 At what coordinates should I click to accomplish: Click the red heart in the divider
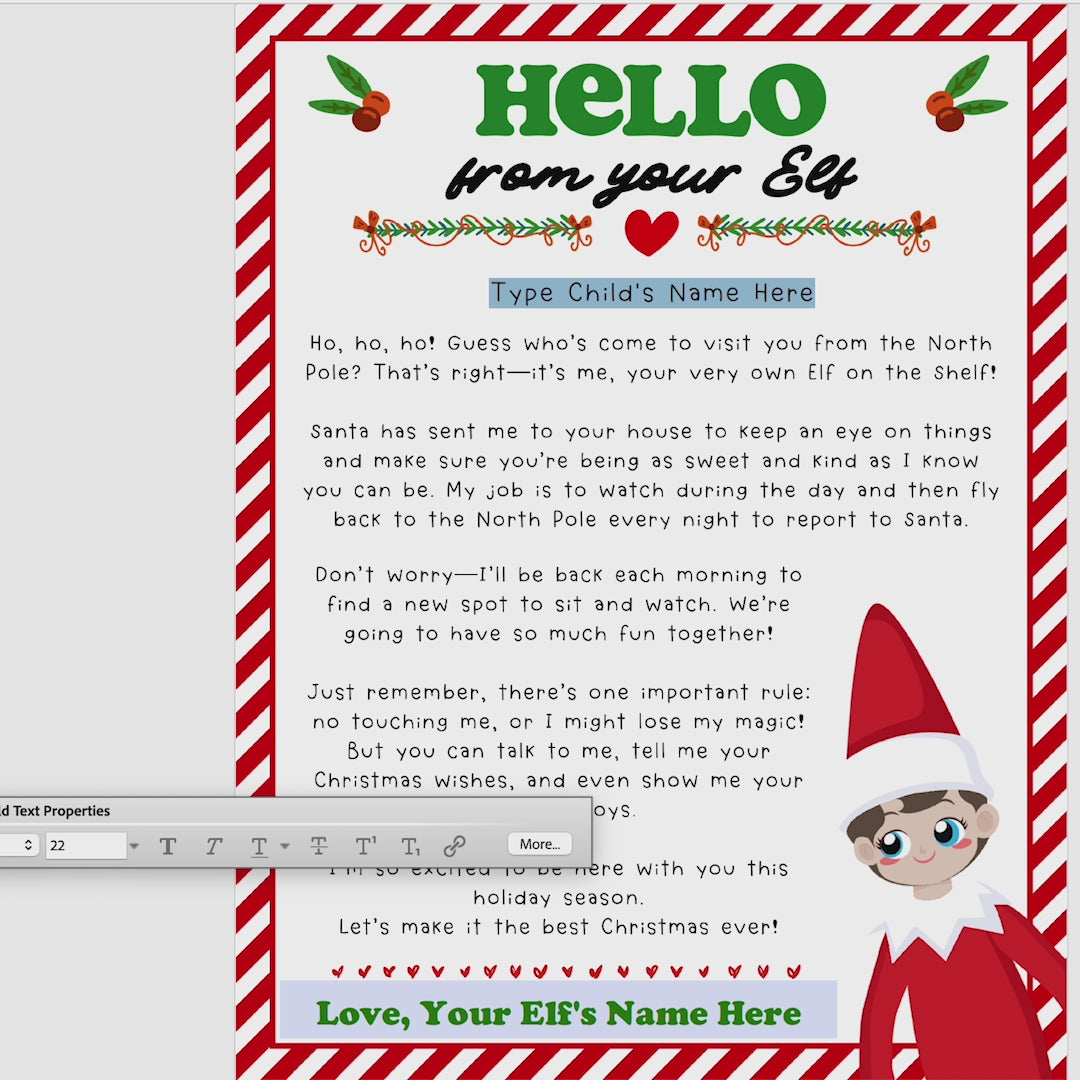point(651,232)
